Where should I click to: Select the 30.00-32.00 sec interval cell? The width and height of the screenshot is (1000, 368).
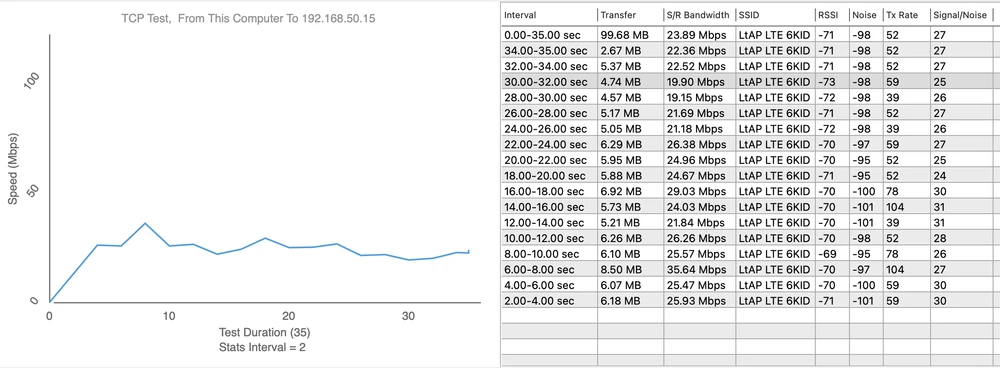(x=549, y=82)
